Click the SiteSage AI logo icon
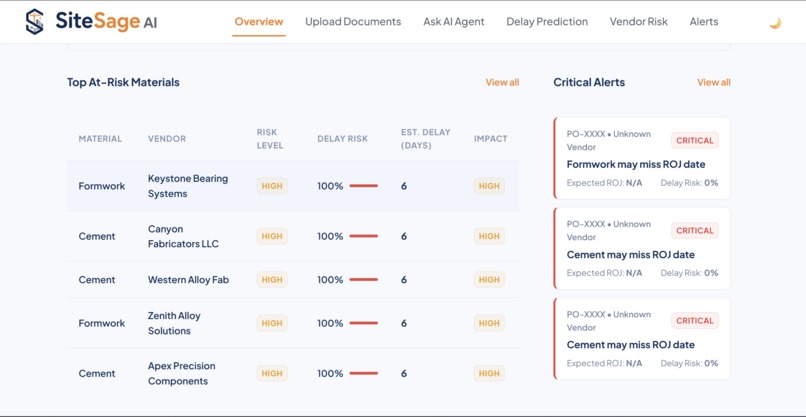The height and width of the screenshot is (417, 806). (34, 22)
